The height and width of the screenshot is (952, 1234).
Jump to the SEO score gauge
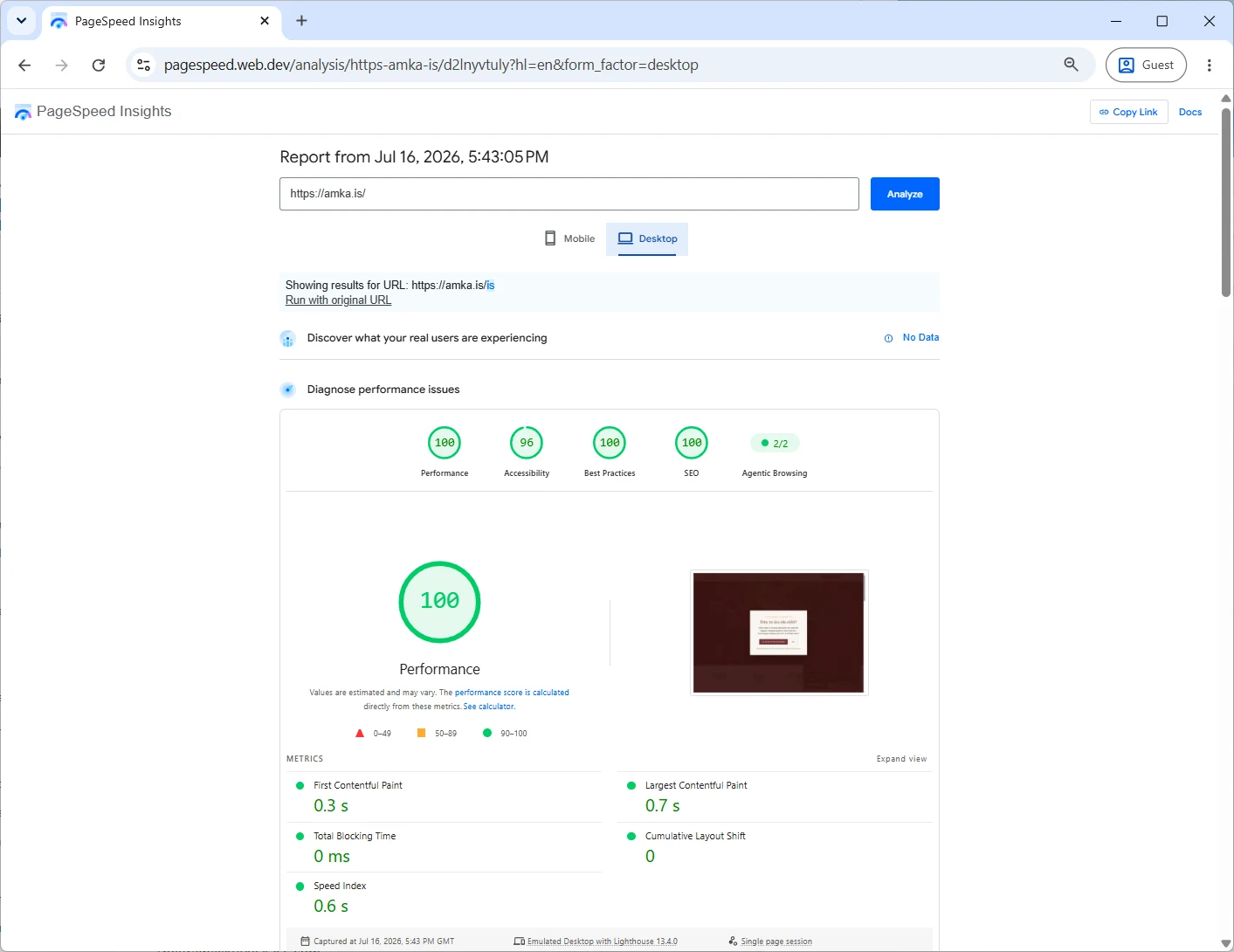point(692,443)
